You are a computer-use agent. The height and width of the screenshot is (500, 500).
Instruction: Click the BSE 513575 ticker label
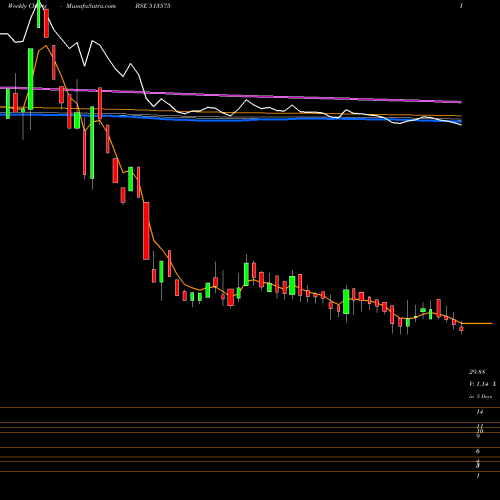pos(153,6)
